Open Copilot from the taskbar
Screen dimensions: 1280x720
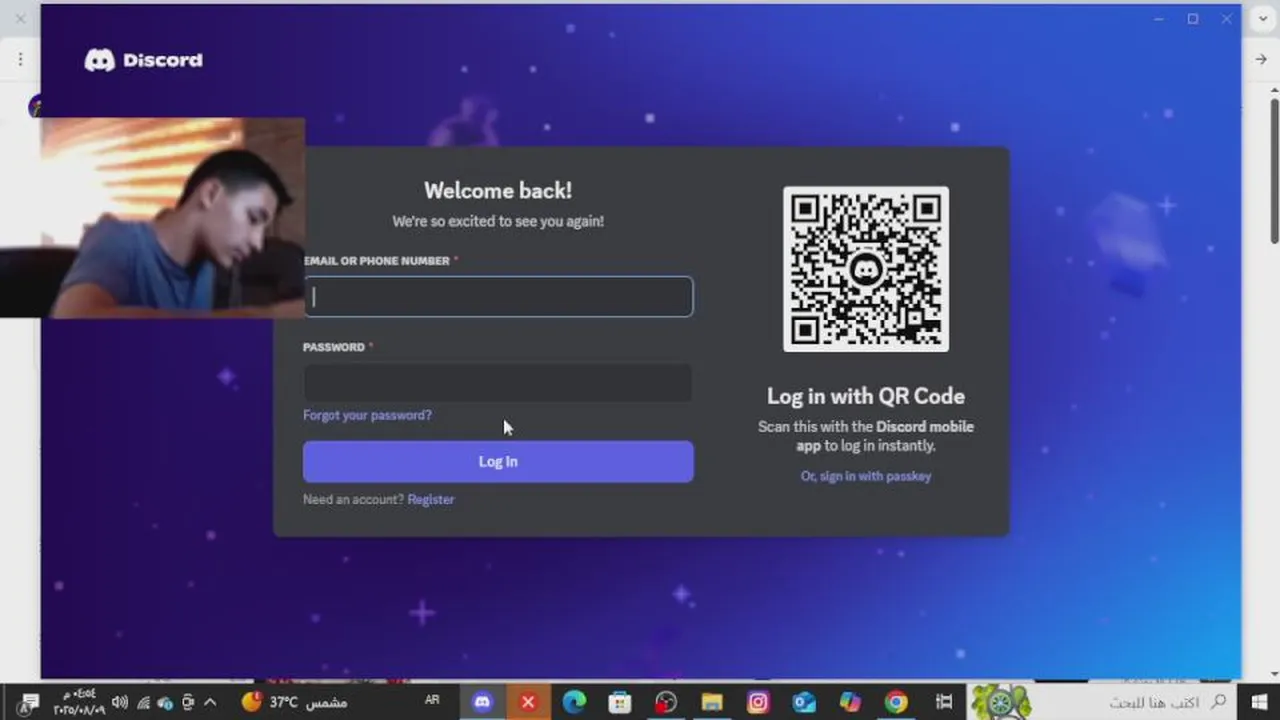pyautogui.click(x=850, y=702)
